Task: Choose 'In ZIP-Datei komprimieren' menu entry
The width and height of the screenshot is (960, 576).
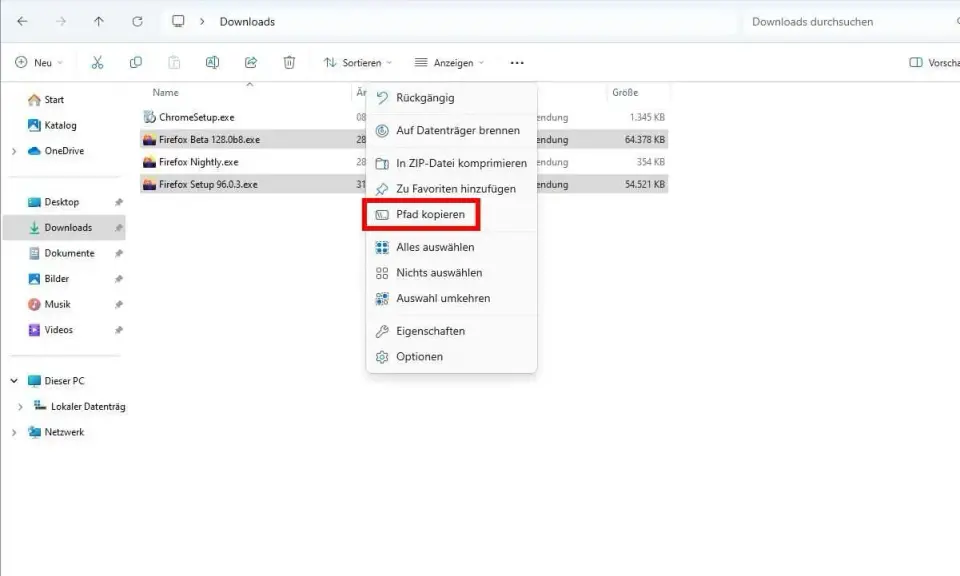Action: (x=451, y=163)
